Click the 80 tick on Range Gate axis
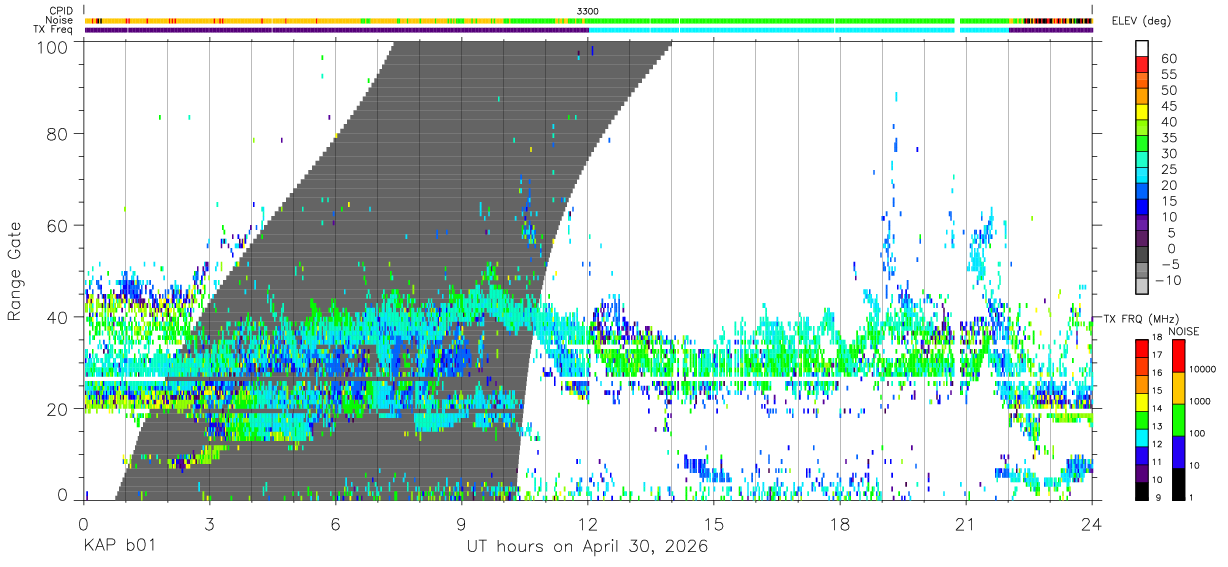Image resolution: width=1228 pixels, height=567 pixels. 58,135
